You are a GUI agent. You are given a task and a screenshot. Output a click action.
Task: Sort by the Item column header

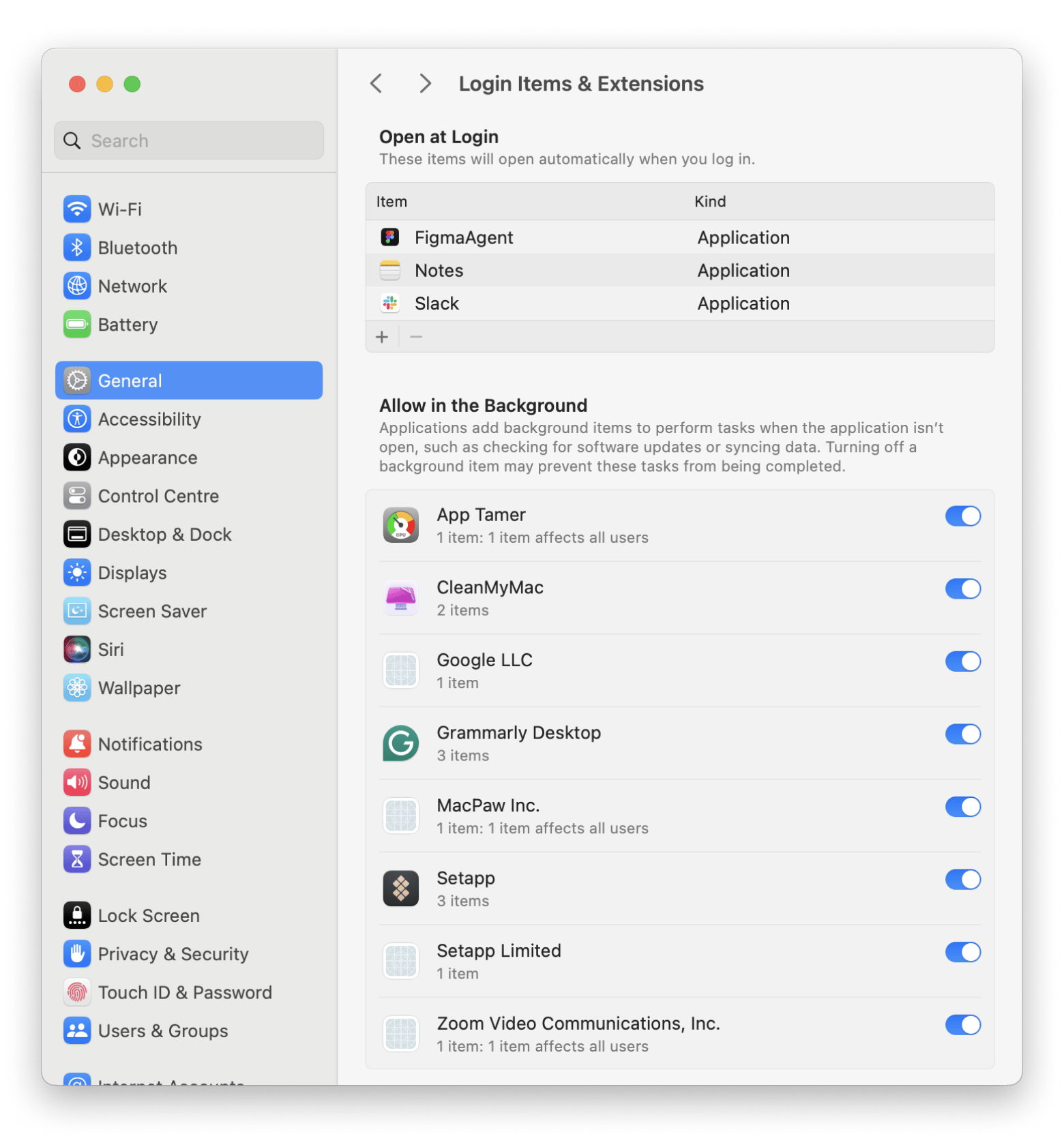[x=391, y=201]
